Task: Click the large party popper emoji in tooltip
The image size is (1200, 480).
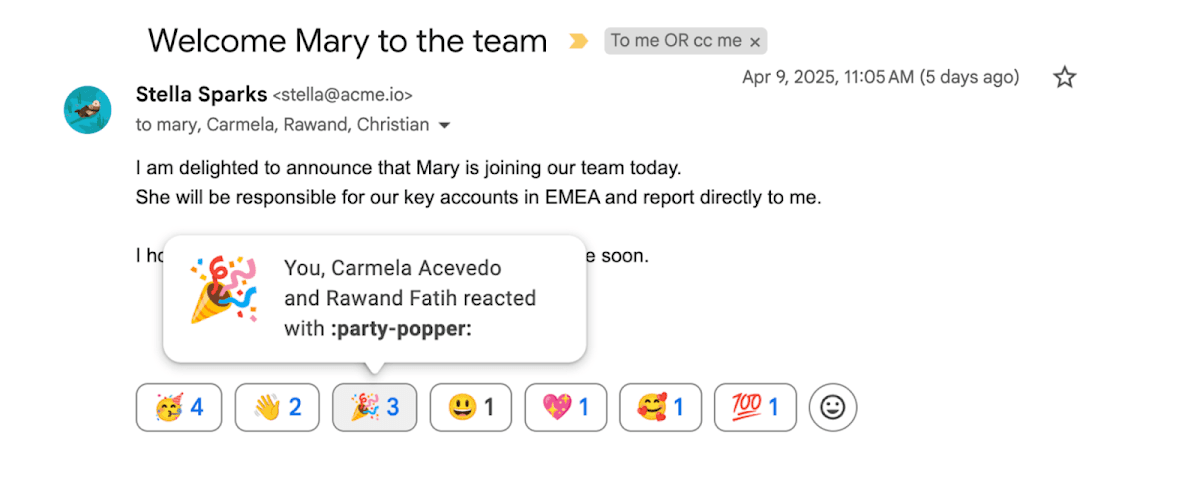Action: [x=224, y=289]
